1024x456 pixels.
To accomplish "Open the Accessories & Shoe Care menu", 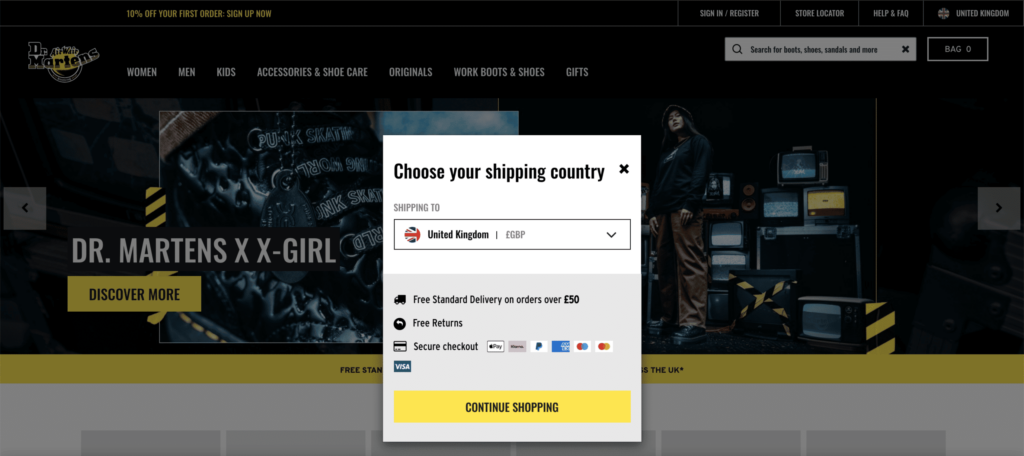I will tap(312, 72).
